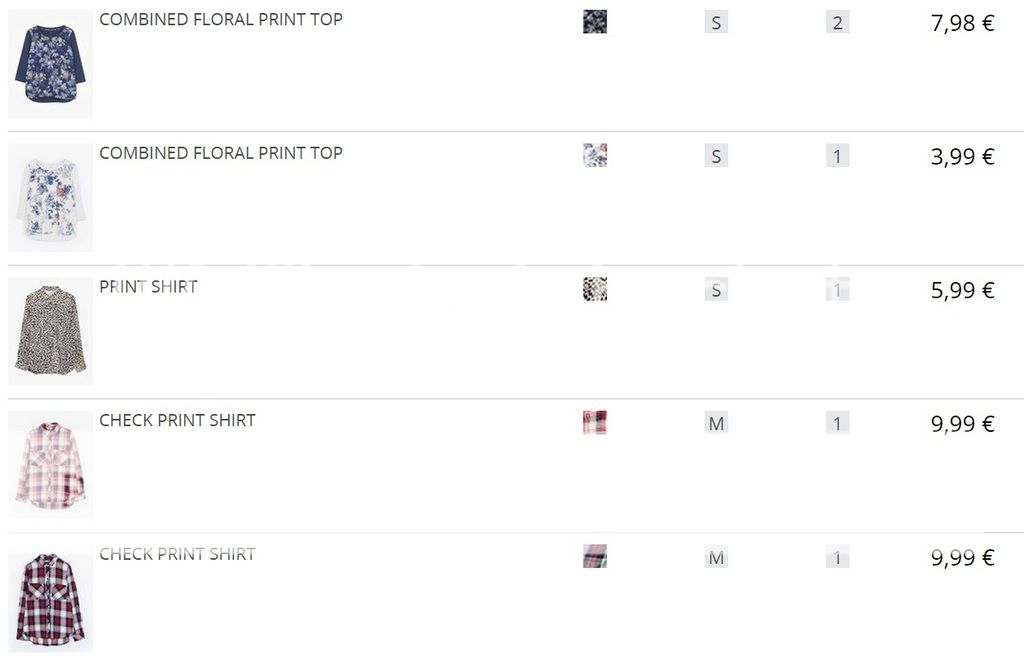Choose the pink check color swatch
Image resolution: width=1024 pixels, height=656 pixels.
pyautogui.click(x=595, y=422)
